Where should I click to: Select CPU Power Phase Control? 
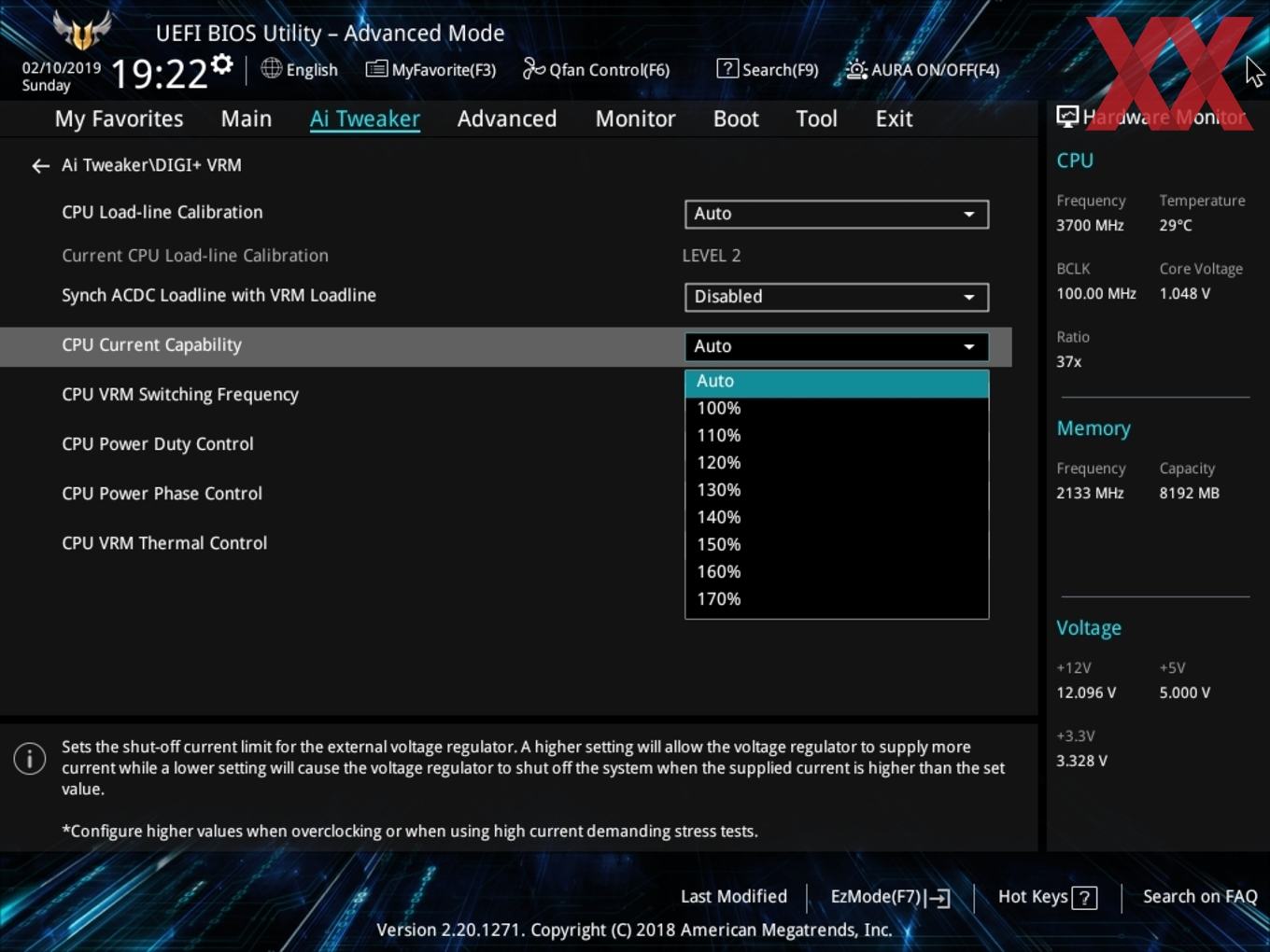click(x=162, y=493)
